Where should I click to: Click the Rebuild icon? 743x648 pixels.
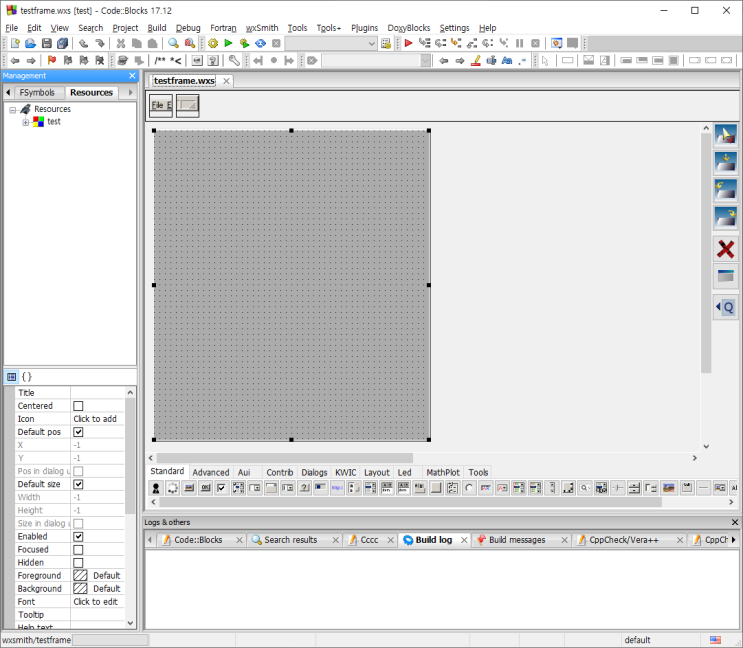pyautogui.click(x=260, y=44)
